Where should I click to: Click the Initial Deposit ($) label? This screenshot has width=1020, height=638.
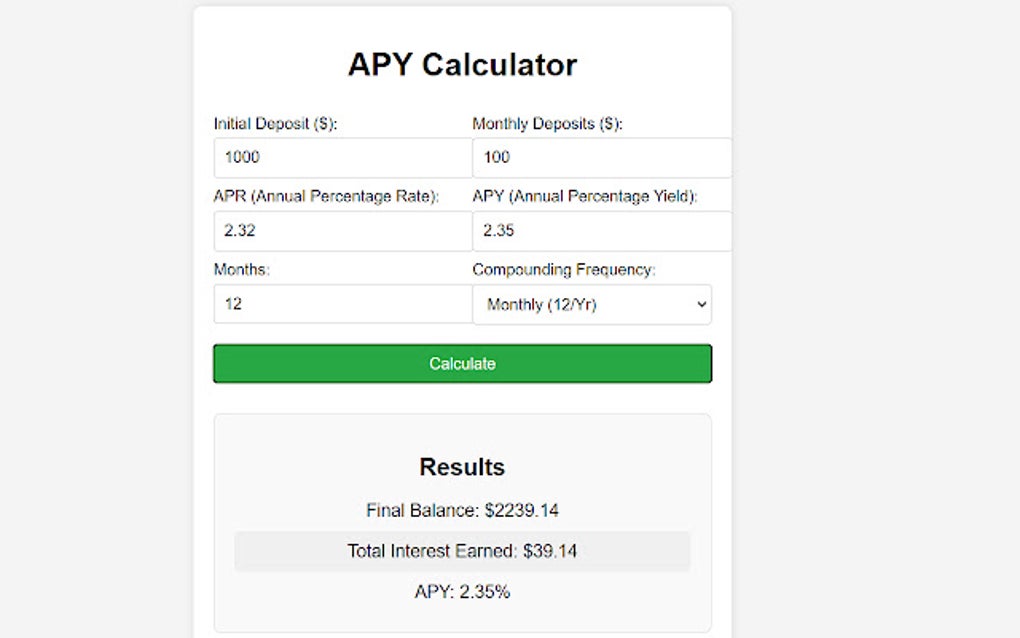point(272,123)
